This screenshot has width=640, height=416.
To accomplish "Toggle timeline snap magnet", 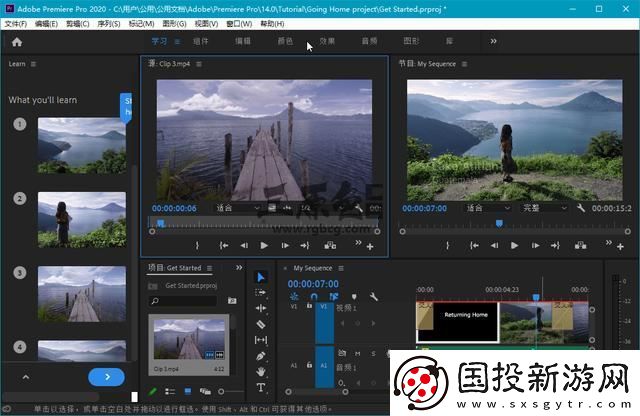I will (314, 297).
